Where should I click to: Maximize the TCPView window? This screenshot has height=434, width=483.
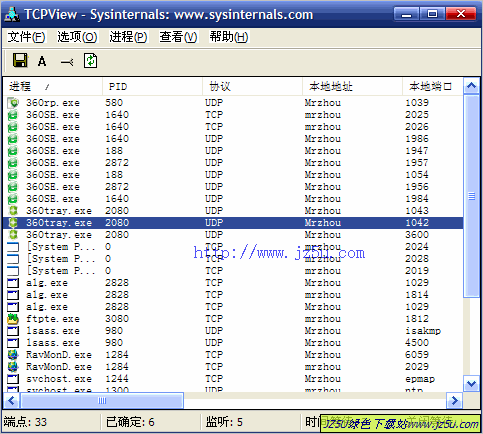tap(432, 14)
